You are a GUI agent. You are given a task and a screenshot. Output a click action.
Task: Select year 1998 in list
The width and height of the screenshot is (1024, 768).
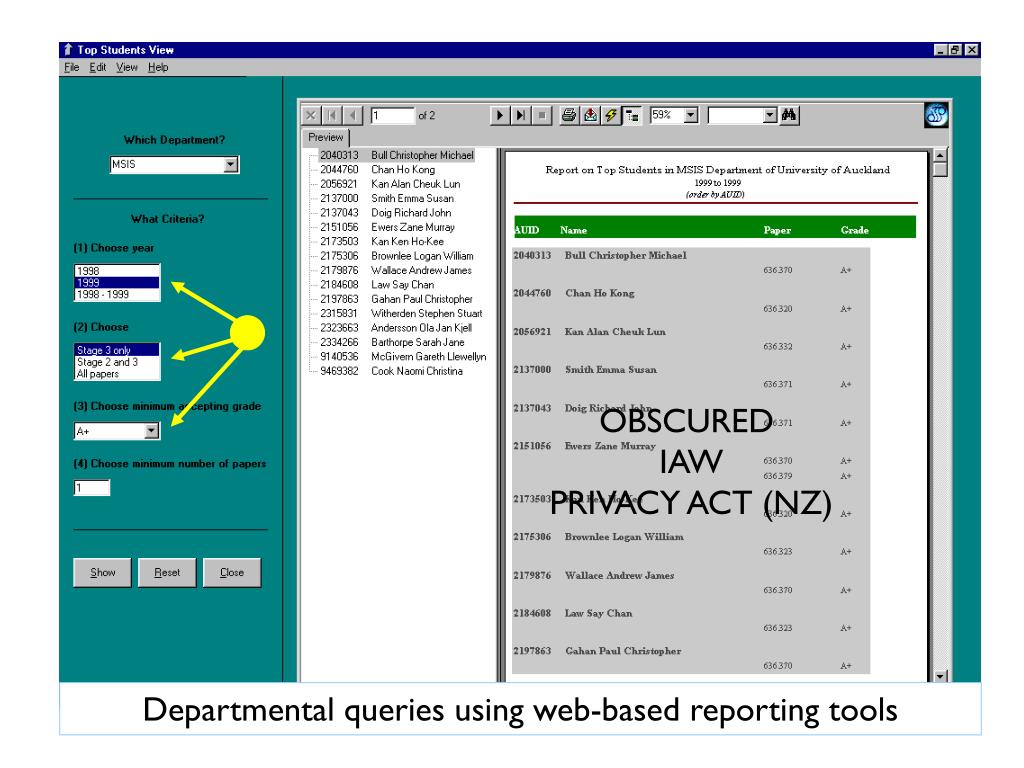point(117,271)
